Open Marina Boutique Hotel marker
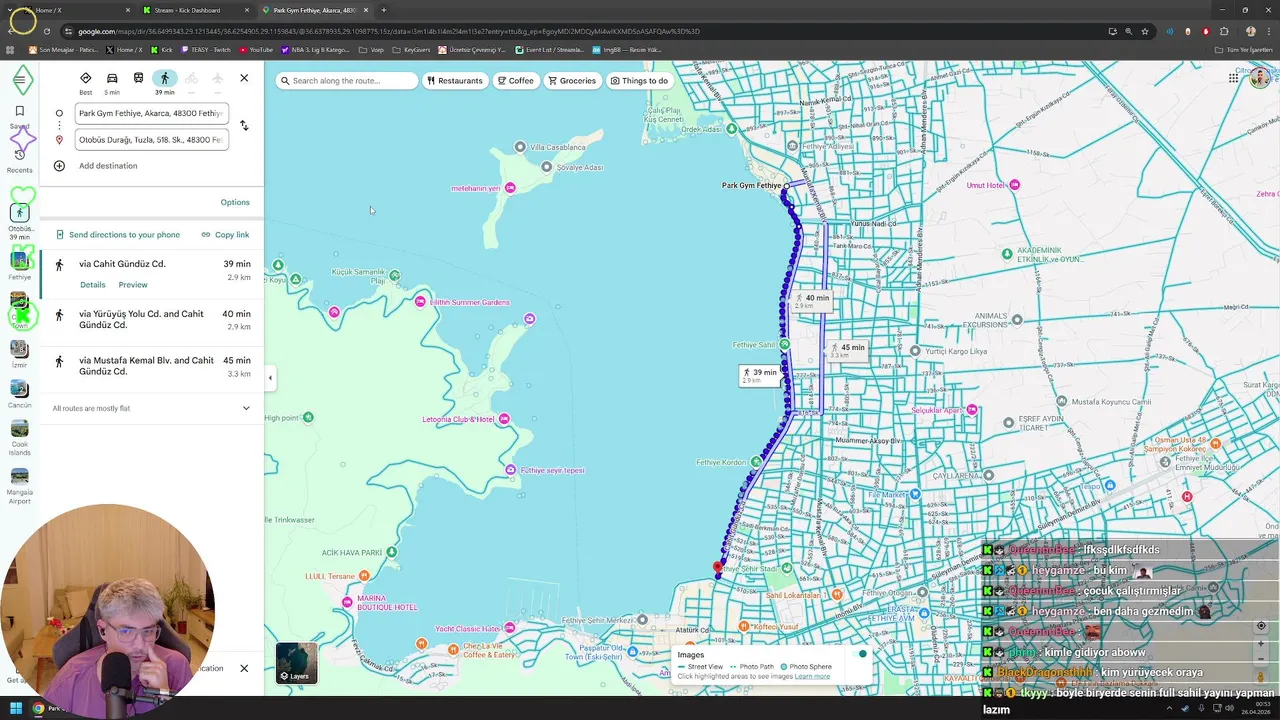Viewport: 1280px width, 720px height. [348, 601]
